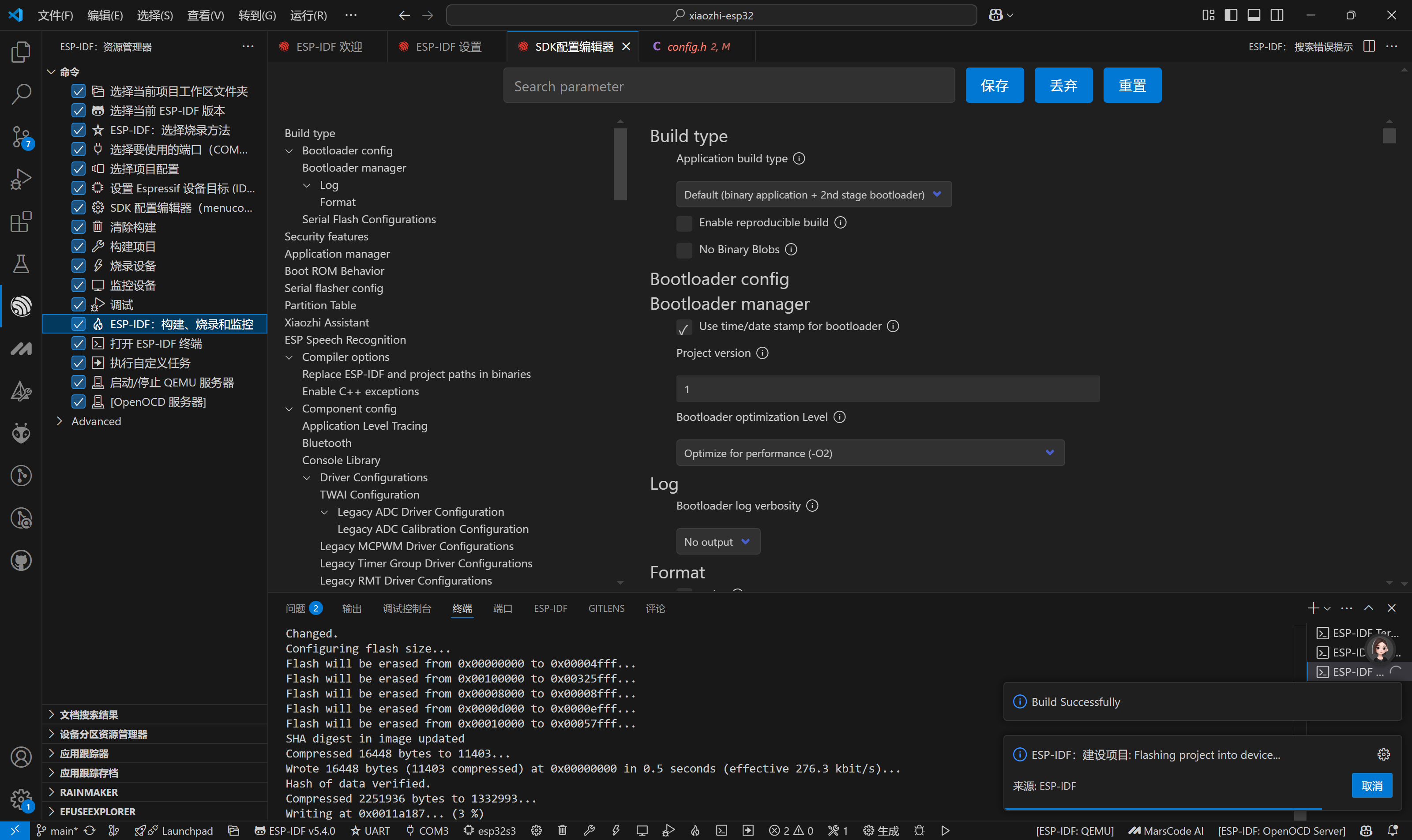Click the Search parameter input field
Screen dimensions: 1412x840
pos(729,86)
